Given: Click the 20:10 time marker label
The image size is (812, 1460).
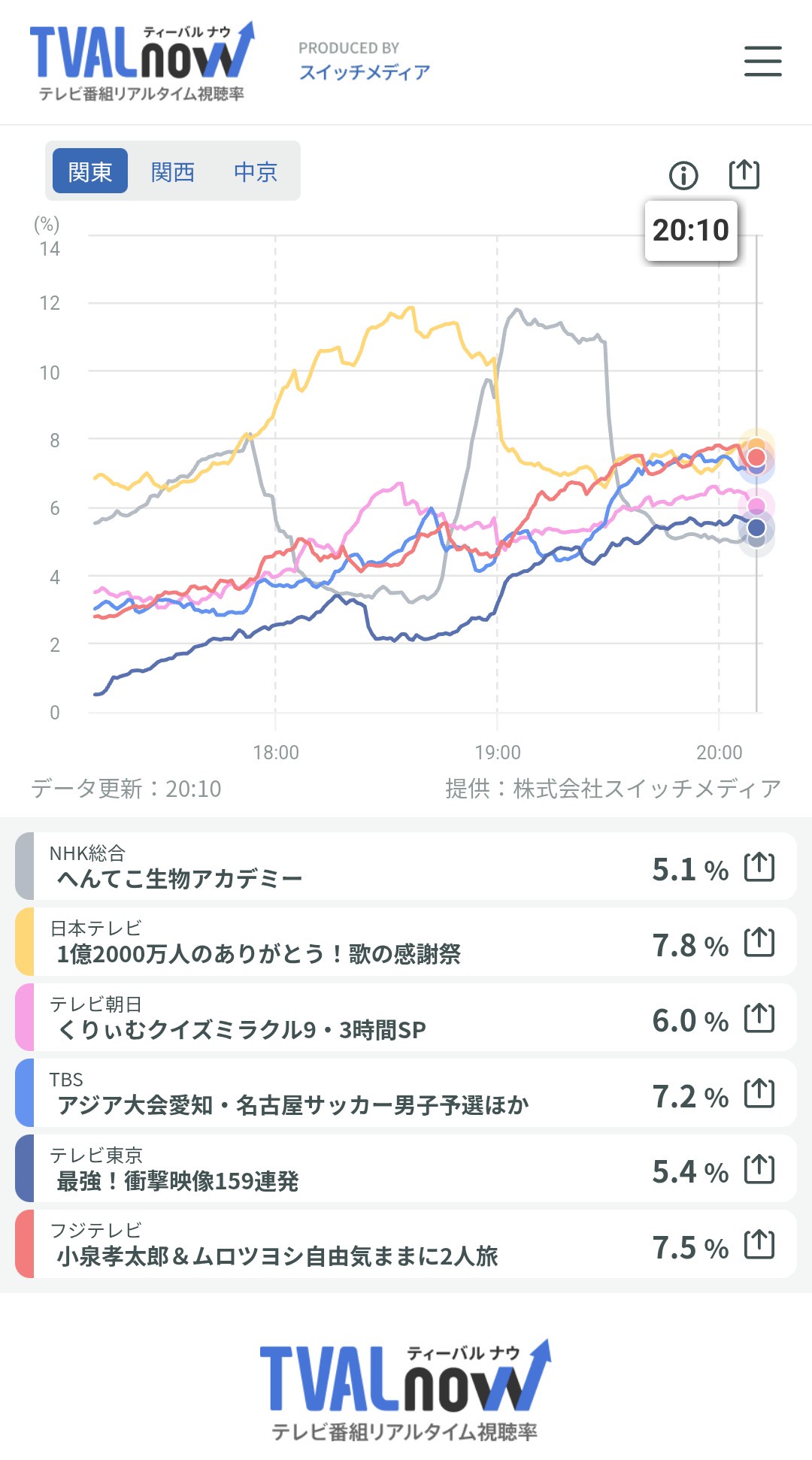Looking at the screenshot, I should (x=691, y=230).
